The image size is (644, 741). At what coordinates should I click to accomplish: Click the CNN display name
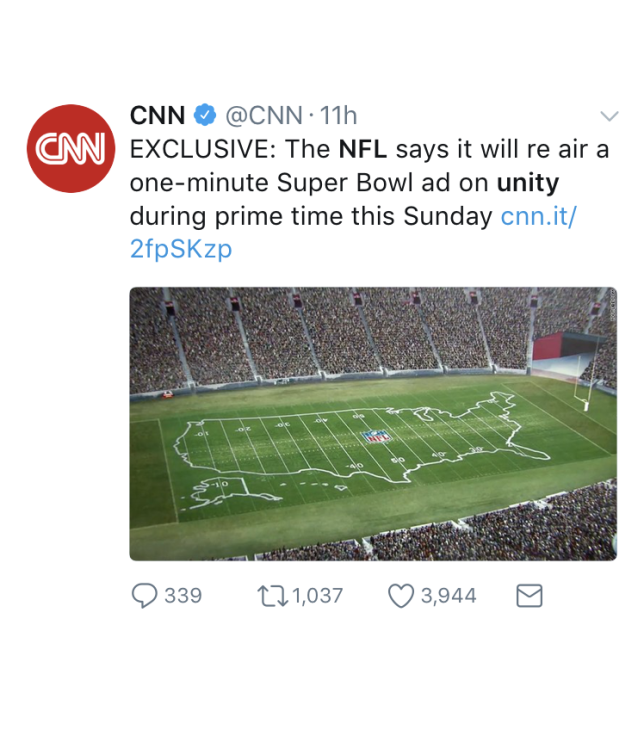tap(158, 115)
